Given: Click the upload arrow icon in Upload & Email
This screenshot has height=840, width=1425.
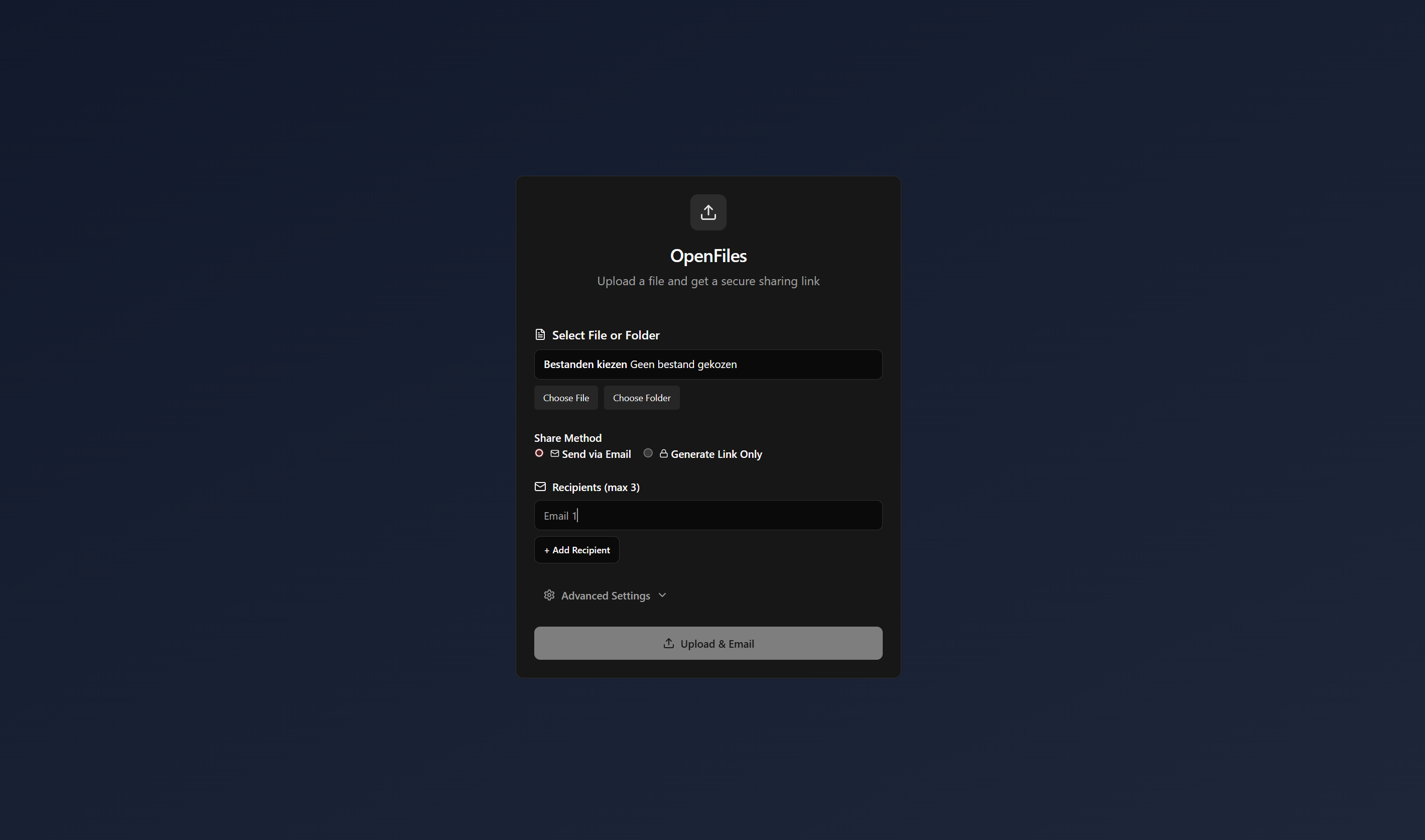Looking at the screenshot, I should 668,643.
